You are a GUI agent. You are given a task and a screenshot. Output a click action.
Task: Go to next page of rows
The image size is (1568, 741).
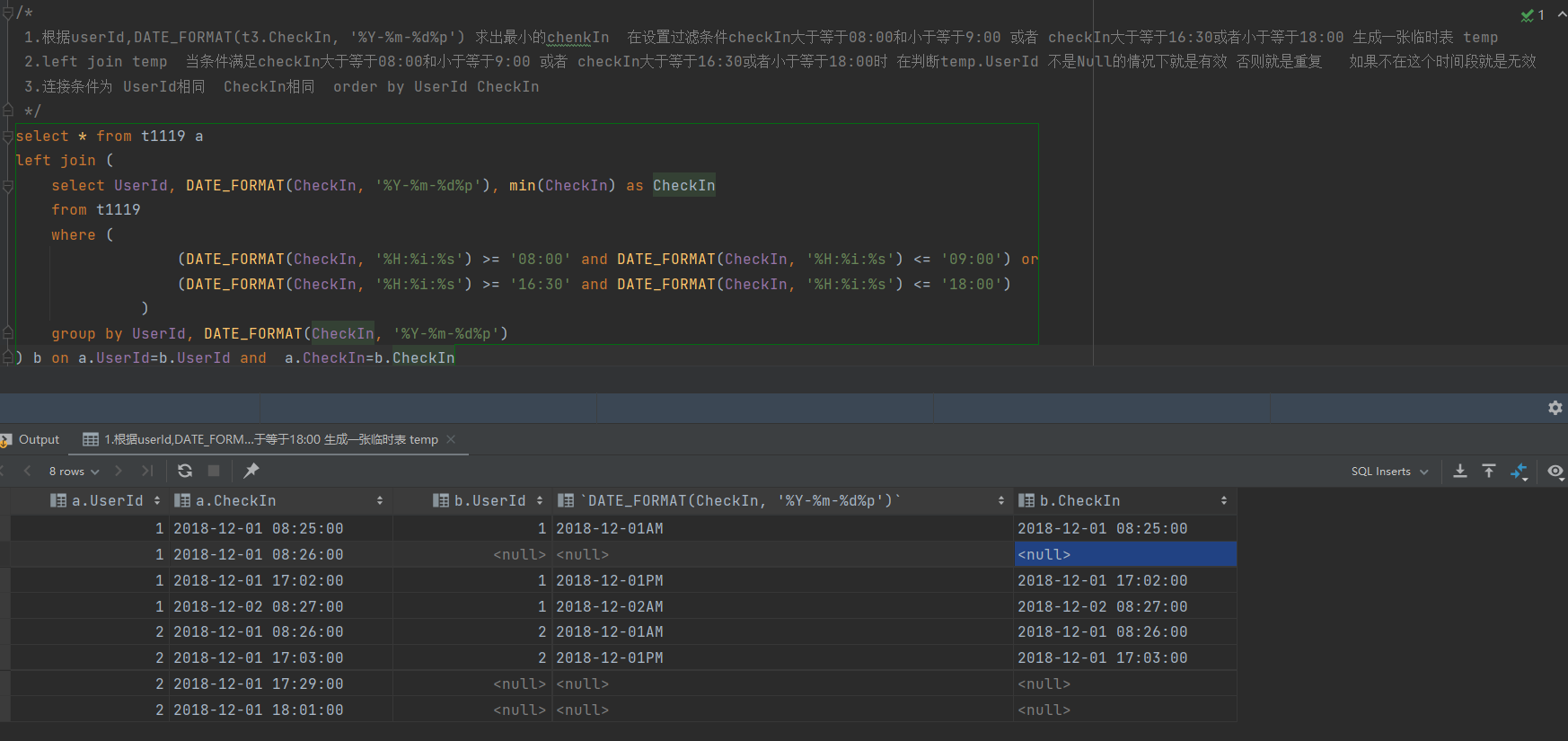pyautogui.click(x=119, y=471)
